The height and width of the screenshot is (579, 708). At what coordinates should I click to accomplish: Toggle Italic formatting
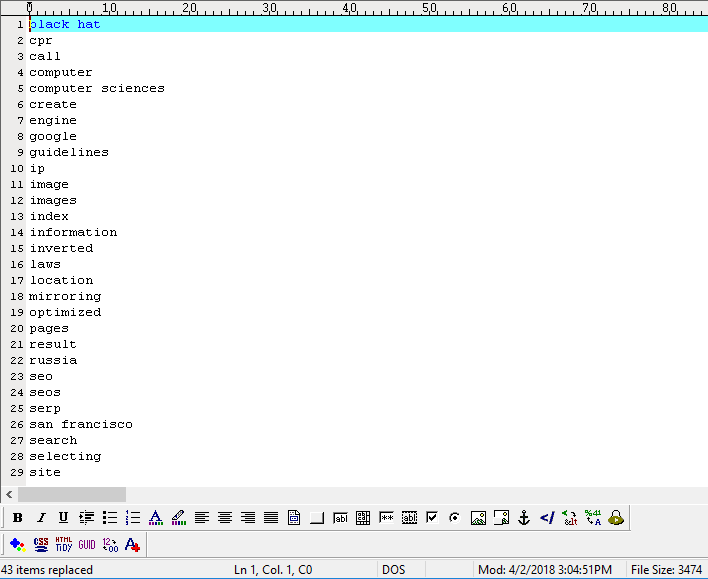click(x=41, y=518)
